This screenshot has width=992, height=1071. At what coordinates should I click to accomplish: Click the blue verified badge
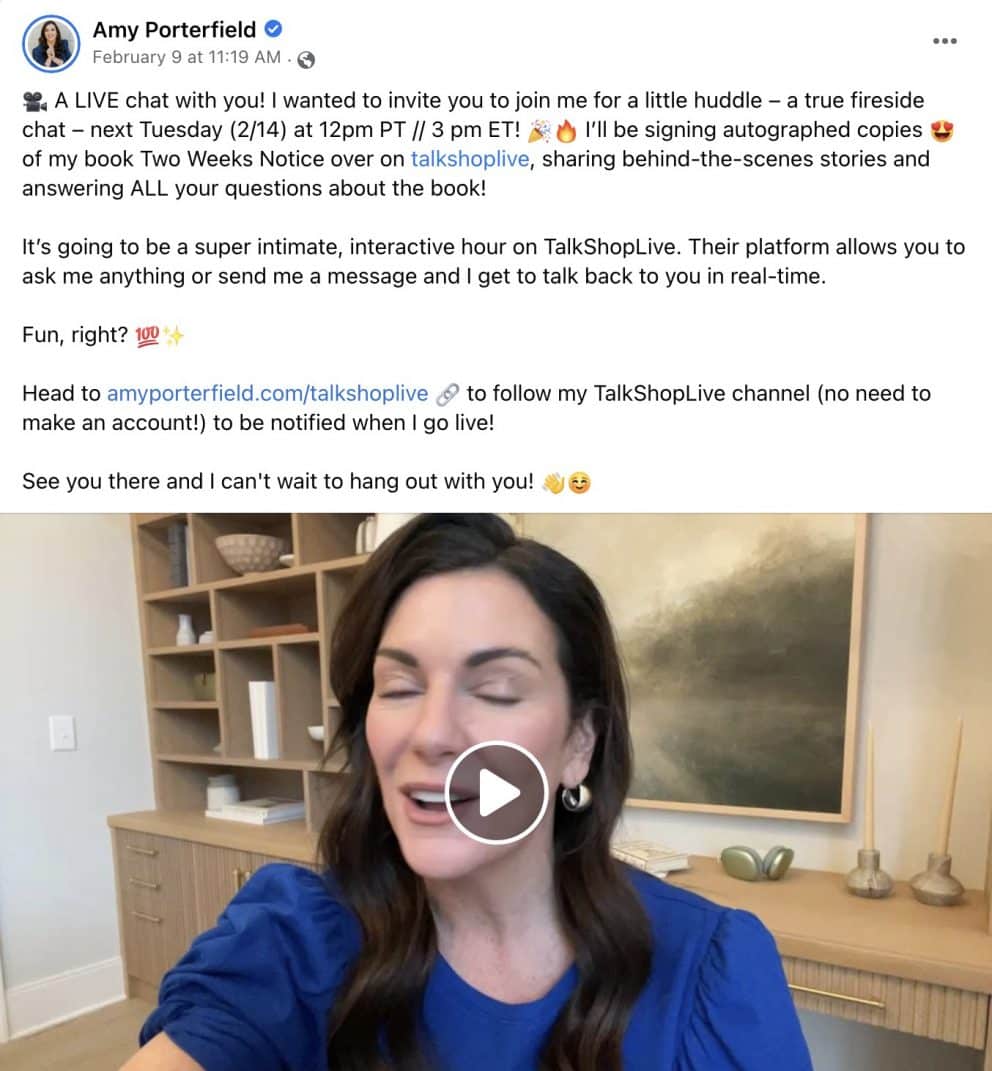(x=273, y=29)
